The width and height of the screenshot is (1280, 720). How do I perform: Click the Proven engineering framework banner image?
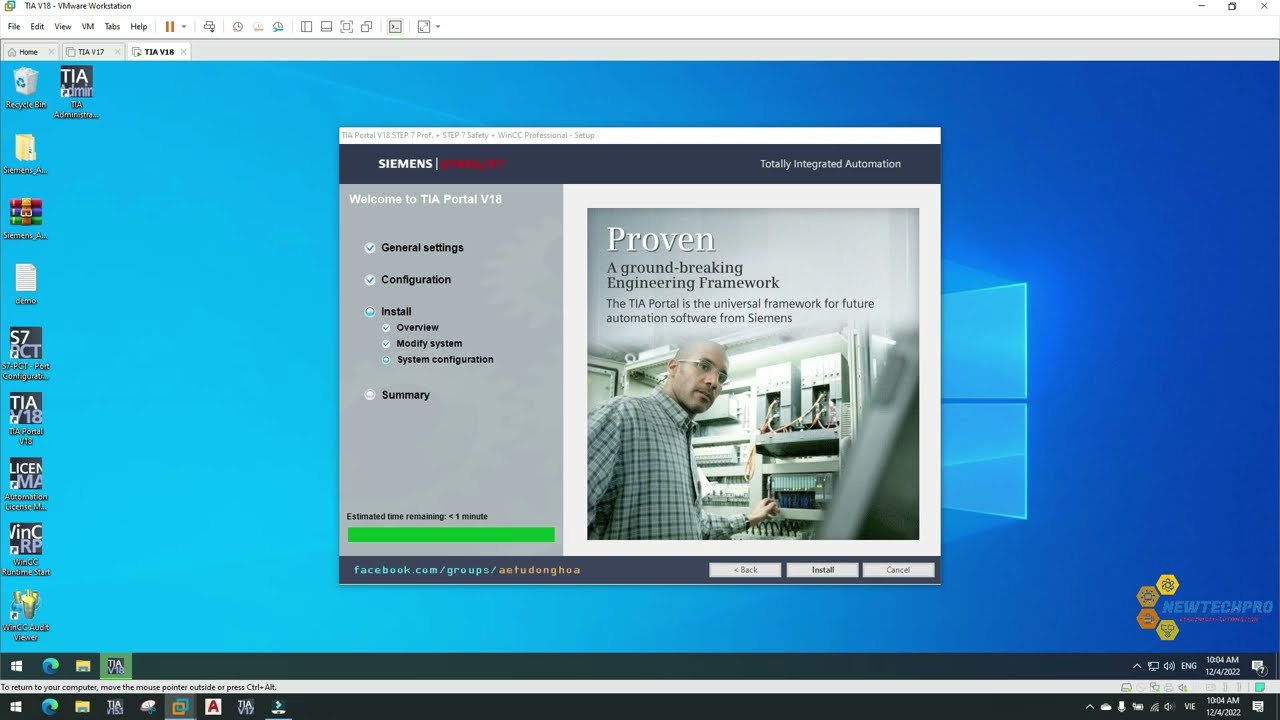[753, 374]
